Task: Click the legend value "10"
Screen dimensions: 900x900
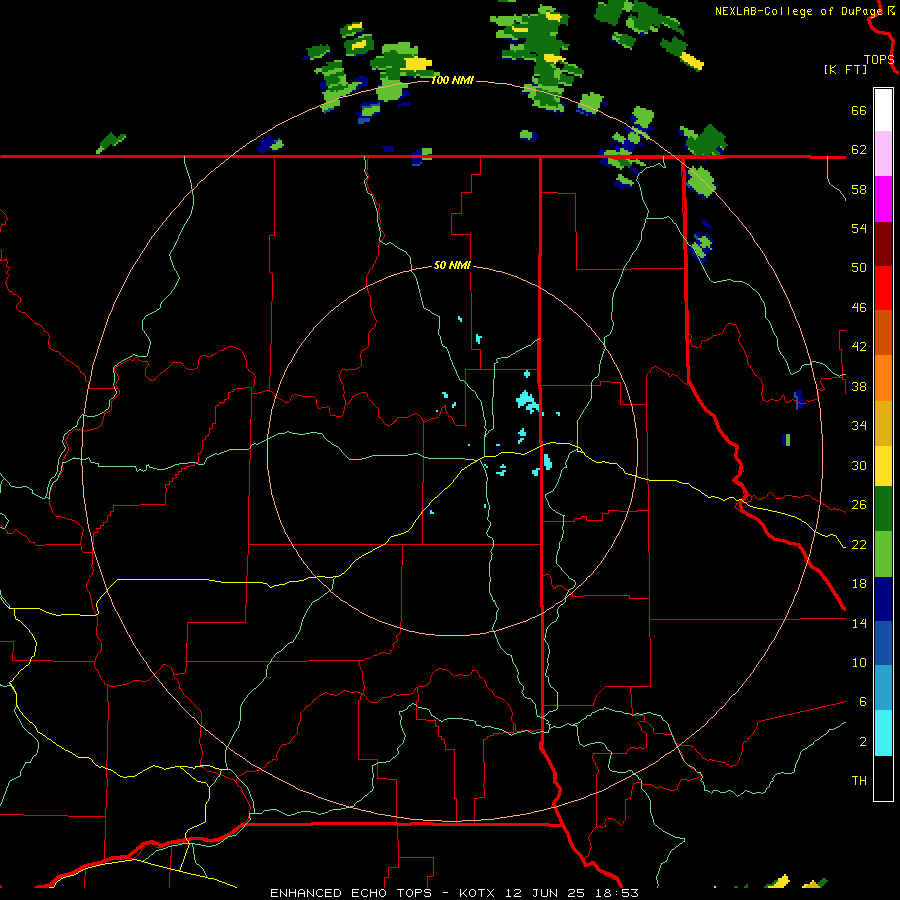Action: pyautogui.click(x=859, y=662)
